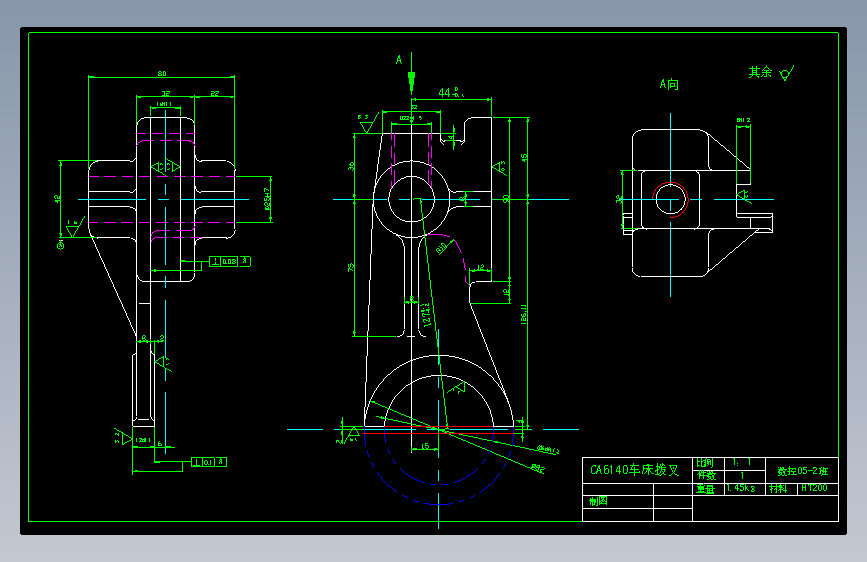The width and height of the screenshot is (867, 562).
Task: Click the "80" overall width dimension
Action: (161, 73)
